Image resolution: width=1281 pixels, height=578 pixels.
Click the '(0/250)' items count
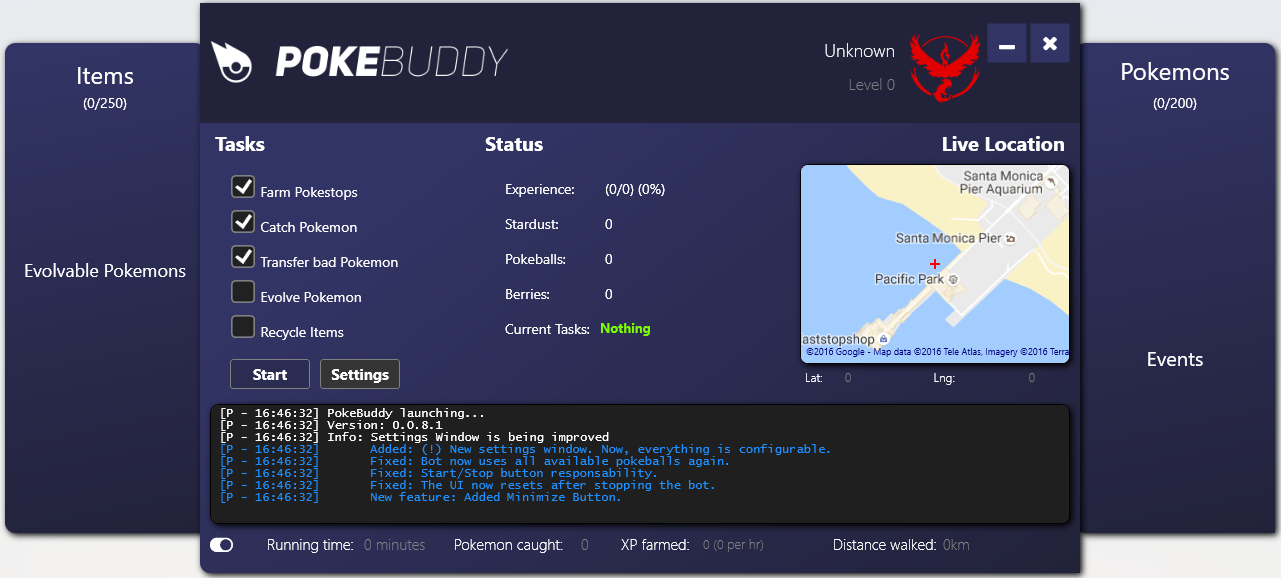pos(105,103)
